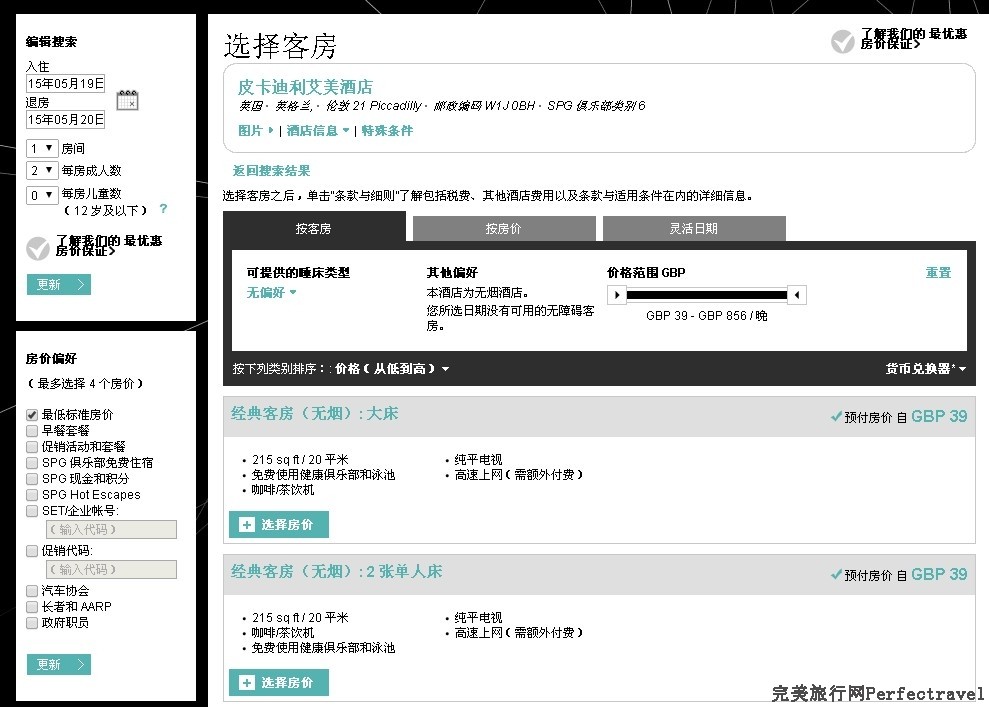989x707 pixels.
Task: Click the arrow next to 图片 link
Action: click(271, 131)
